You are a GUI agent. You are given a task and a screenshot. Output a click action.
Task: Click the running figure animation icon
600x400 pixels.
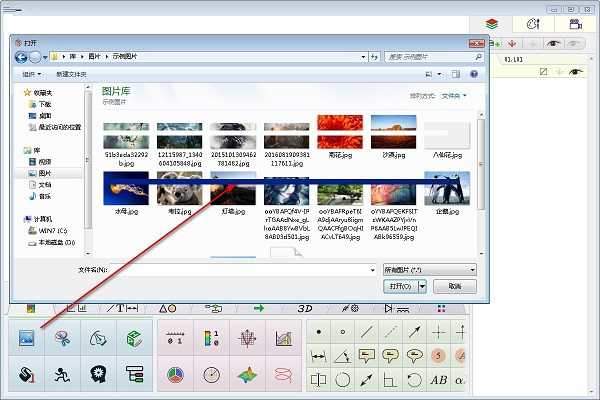(62, 375)
